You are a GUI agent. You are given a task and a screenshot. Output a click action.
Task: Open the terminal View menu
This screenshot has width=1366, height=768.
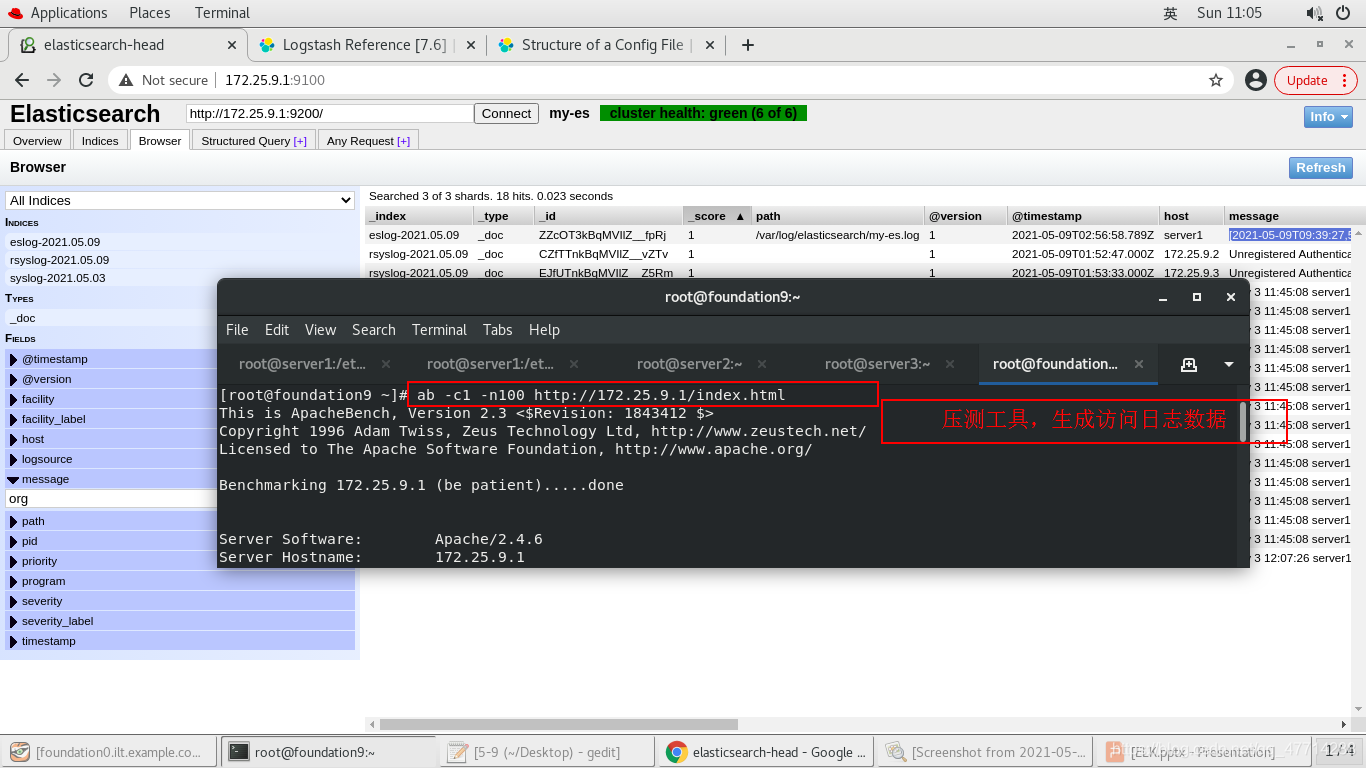(320, 330)
